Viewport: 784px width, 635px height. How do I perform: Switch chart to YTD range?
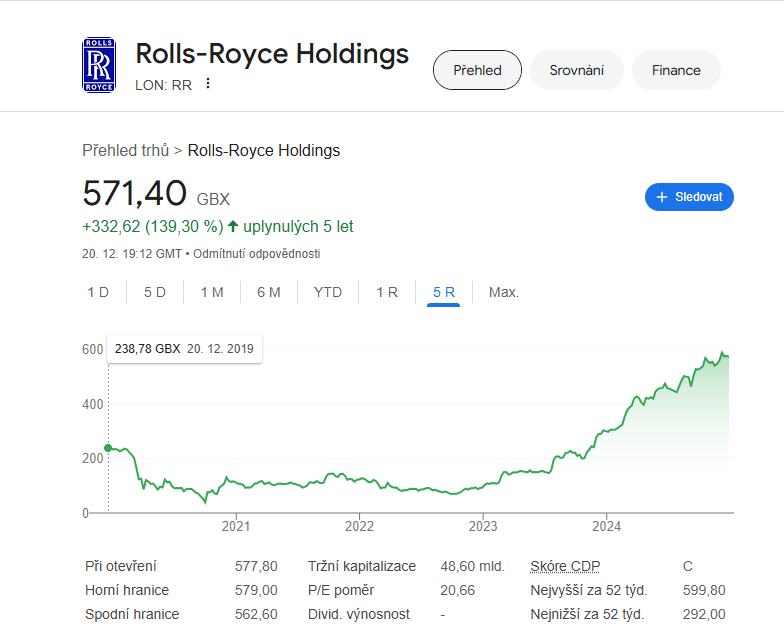coord(328,292)
